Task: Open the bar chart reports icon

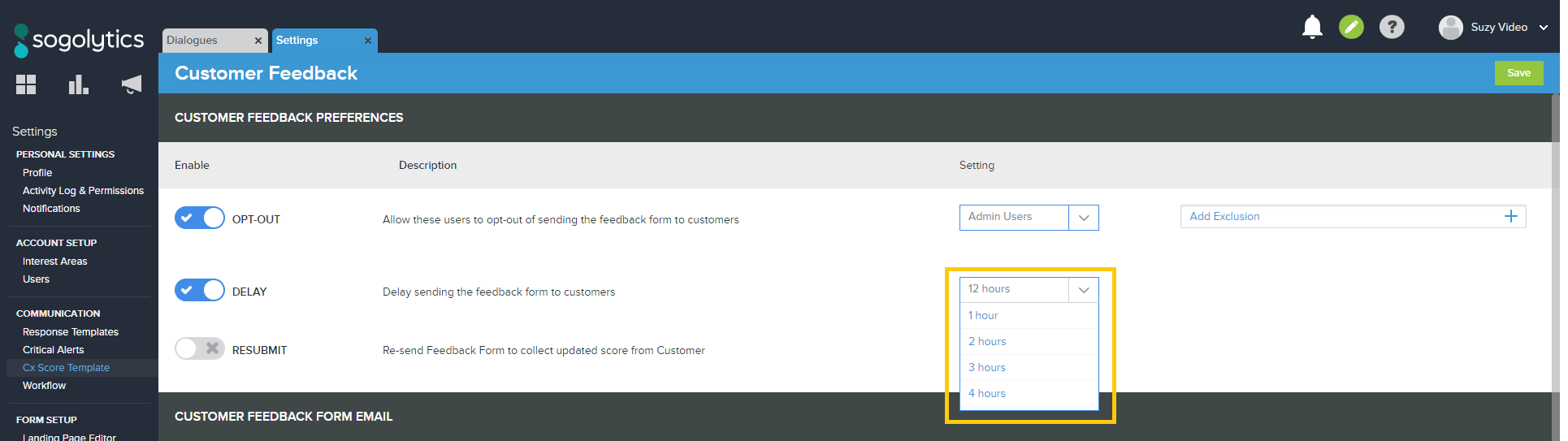Action: click(78, 84)
